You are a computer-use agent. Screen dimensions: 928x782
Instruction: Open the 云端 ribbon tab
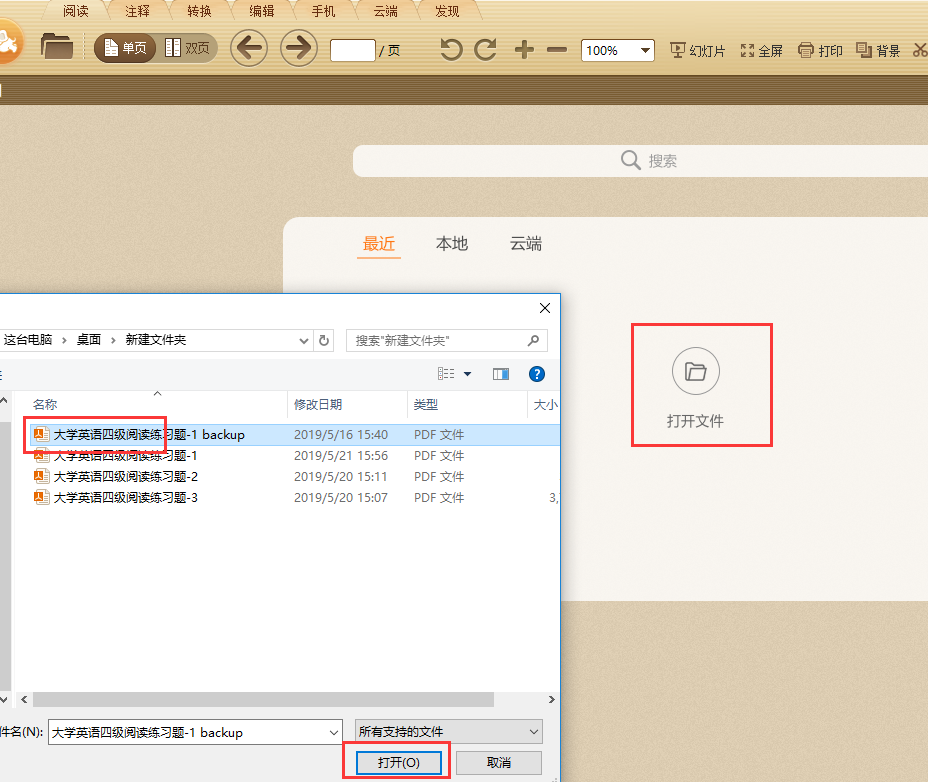(385, 11)
